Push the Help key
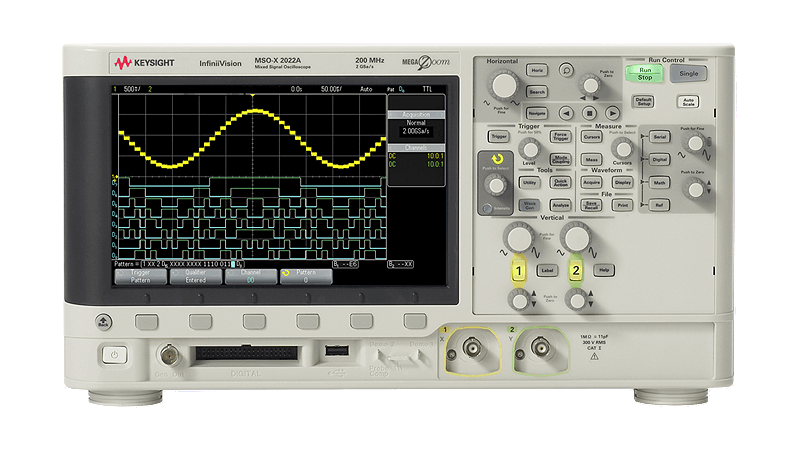This screenshot has height=450, width=800. (x=604, y=270)
